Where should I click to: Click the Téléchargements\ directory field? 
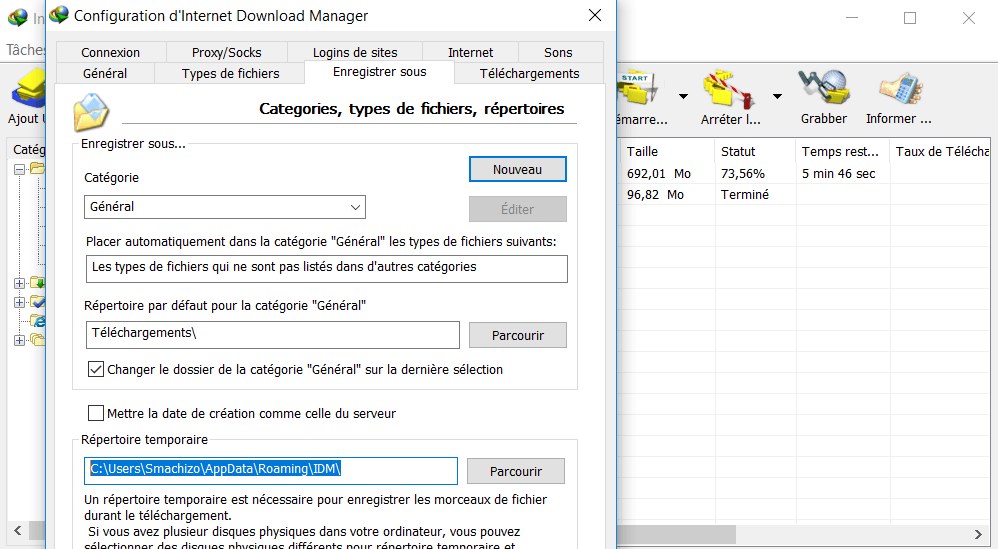point(272,335)
